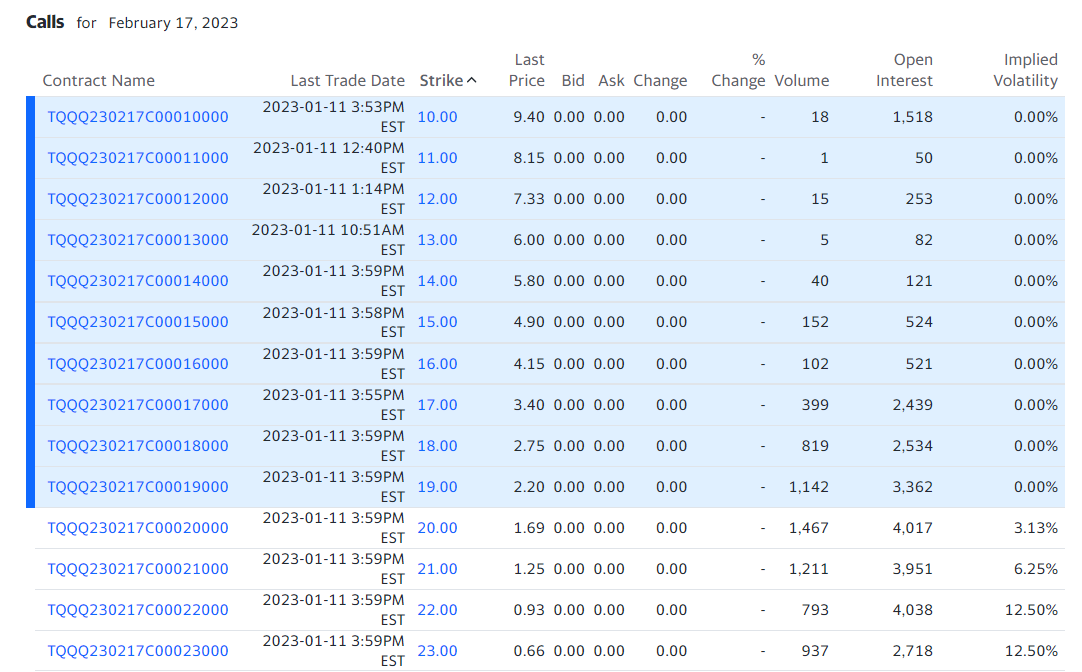Select the 17.00 strike link

pos(437,405)
